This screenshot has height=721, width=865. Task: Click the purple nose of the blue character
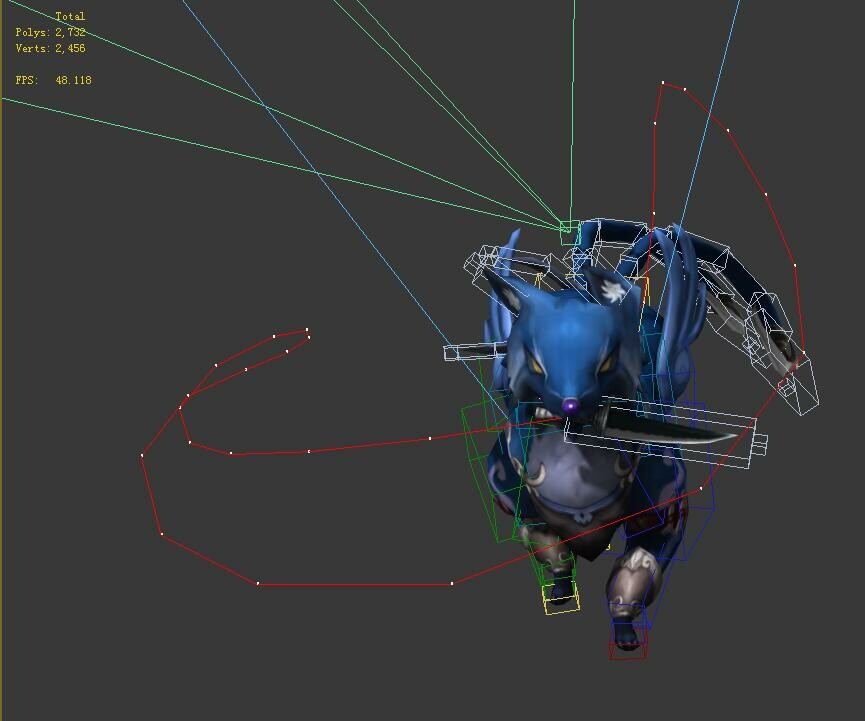[x=570, y=407]
